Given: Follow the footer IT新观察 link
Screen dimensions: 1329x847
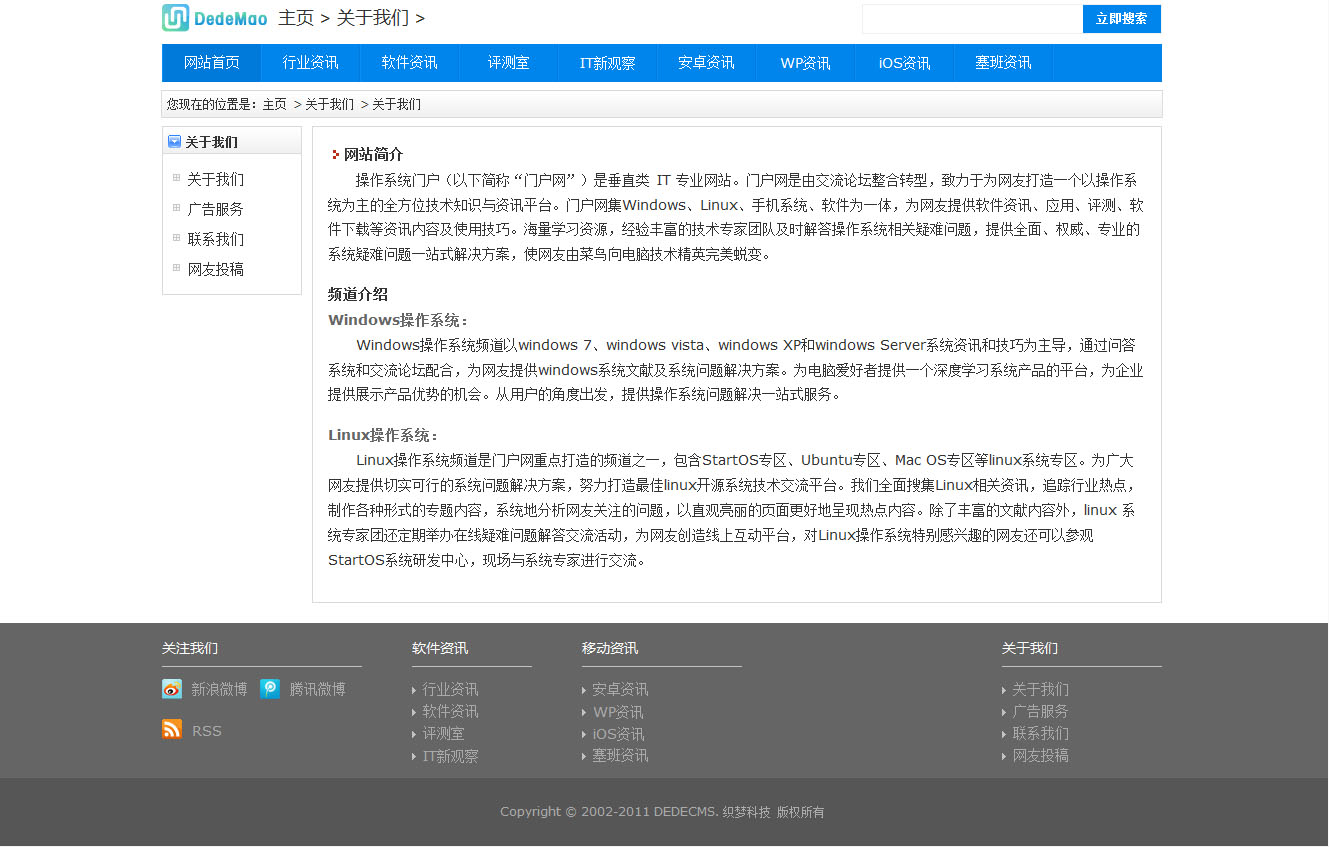Looking at the screenshot, I should (x=450, y=756).
